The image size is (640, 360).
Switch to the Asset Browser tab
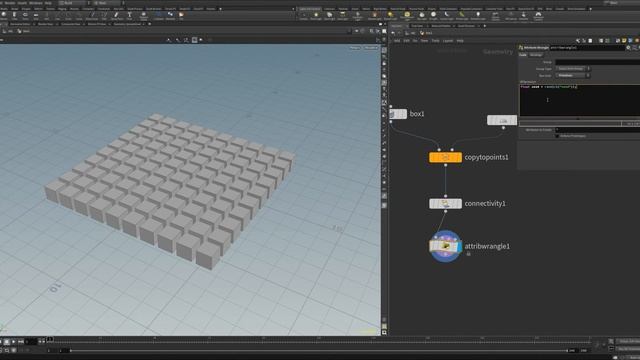tap(466, 26)
